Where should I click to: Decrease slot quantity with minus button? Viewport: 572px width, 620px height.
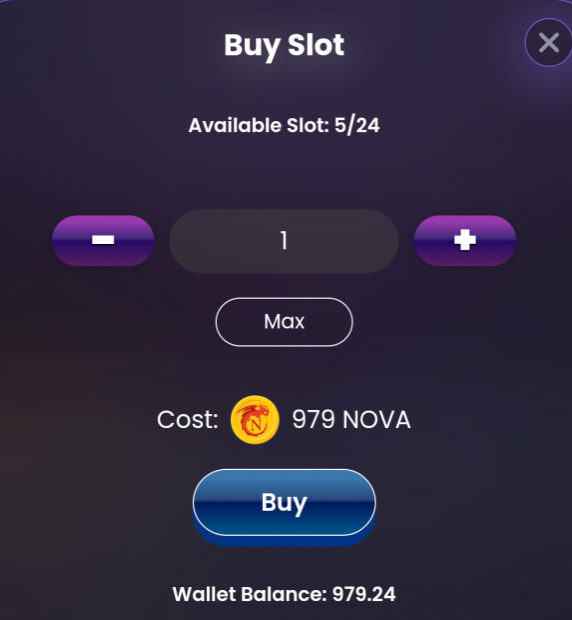103,240
